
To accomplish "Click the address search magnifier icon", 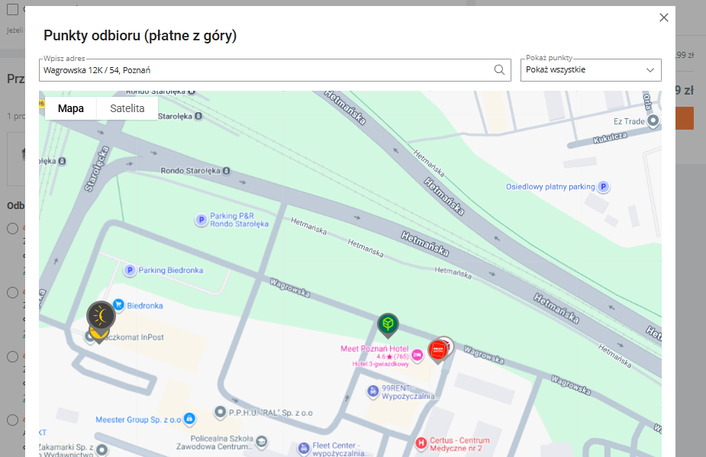I will pos(500,70).
